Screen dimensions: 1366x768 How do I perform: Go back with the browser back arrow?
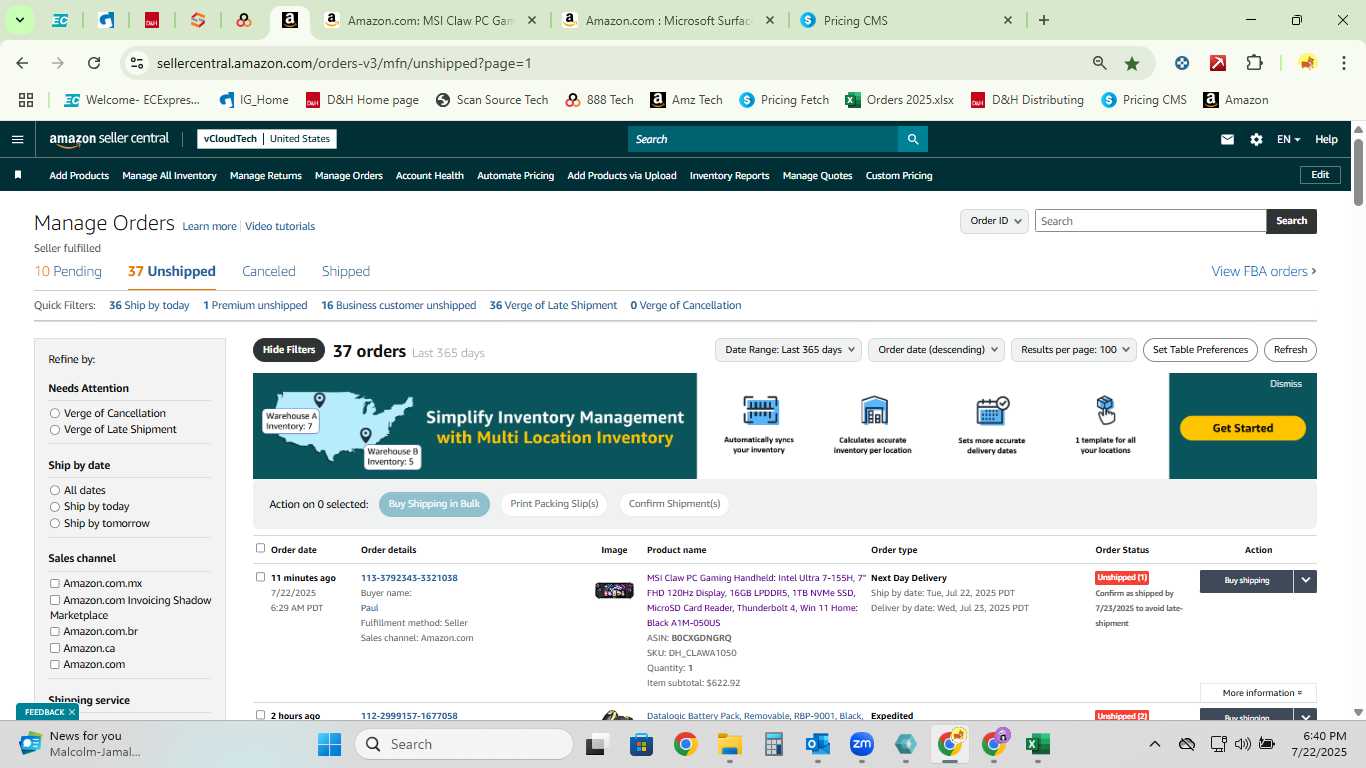point(23,63)
